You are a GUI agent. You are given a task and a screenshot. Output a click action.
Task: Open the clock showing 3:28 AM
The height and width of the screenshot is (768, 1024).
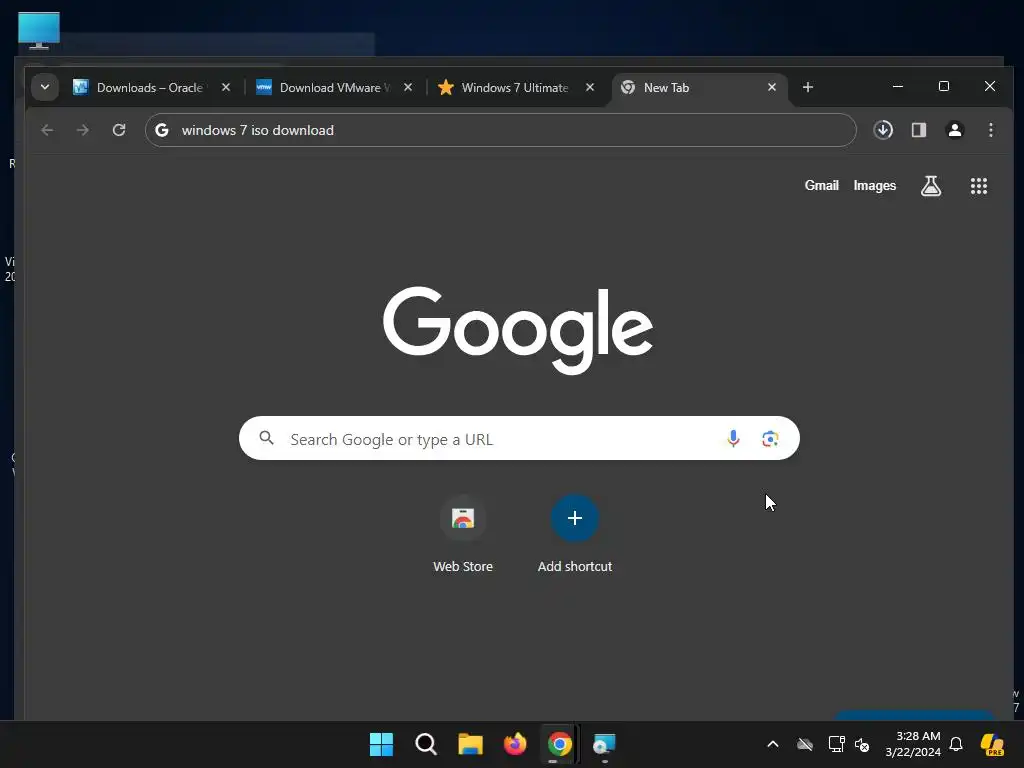912,744
